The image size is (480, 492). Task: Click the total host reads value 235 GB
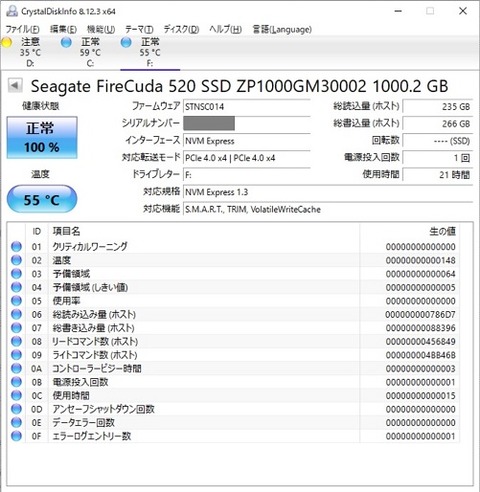point(438,107)
